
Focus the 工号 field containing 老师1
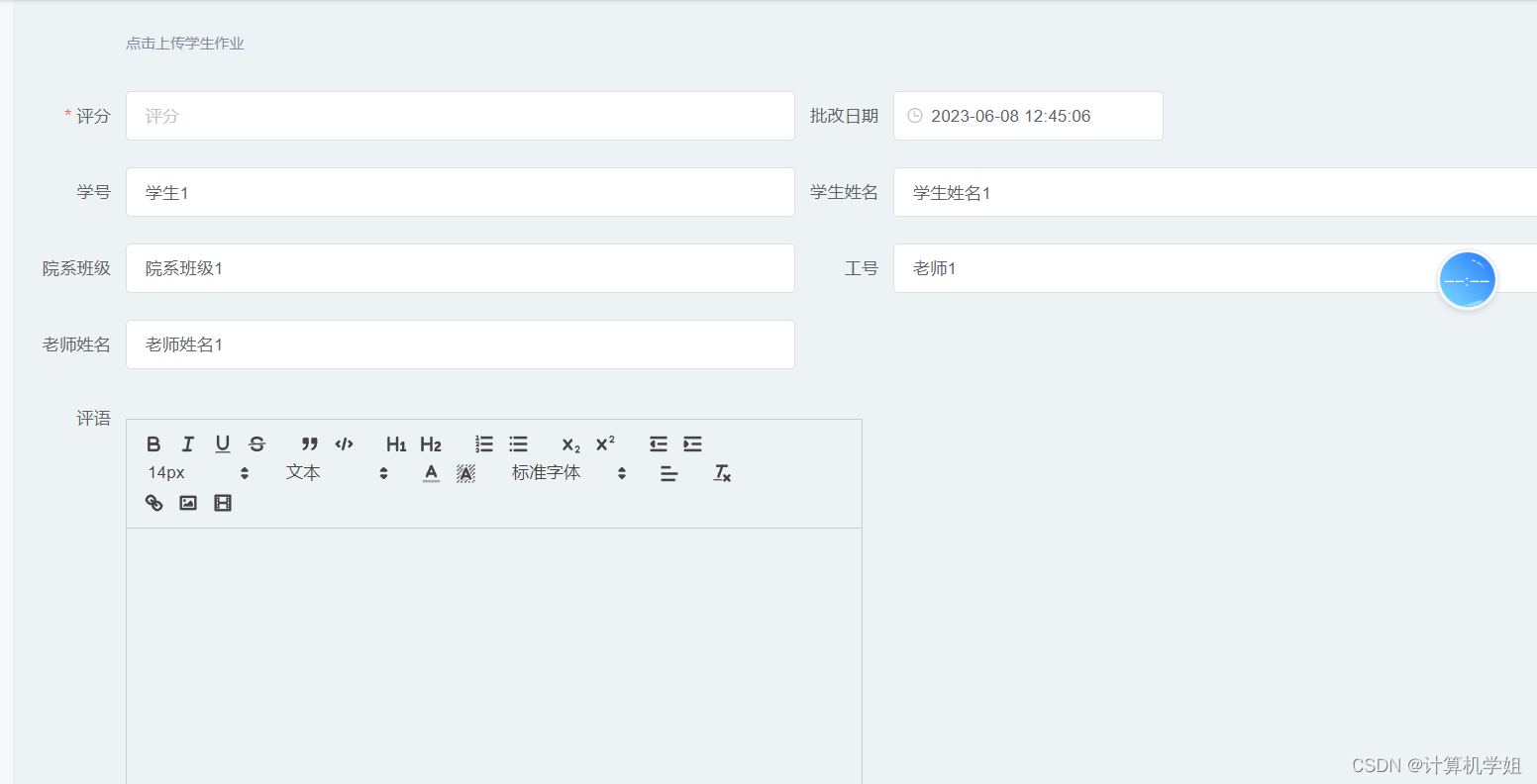[1215, 268]
